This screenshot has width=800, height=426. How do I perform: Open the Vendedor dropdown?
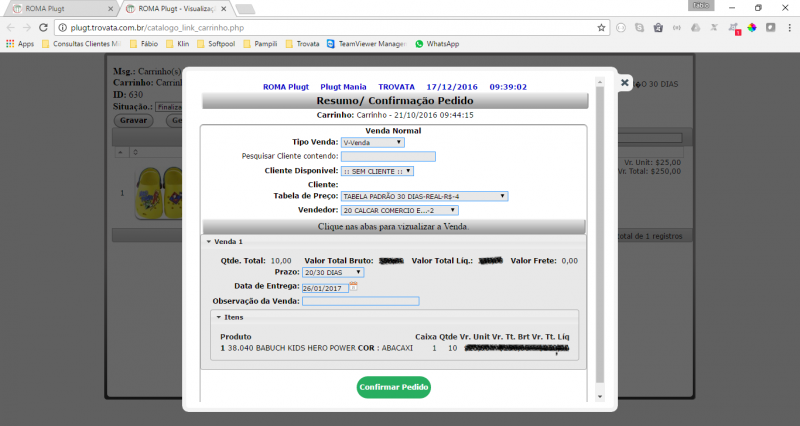399,210
